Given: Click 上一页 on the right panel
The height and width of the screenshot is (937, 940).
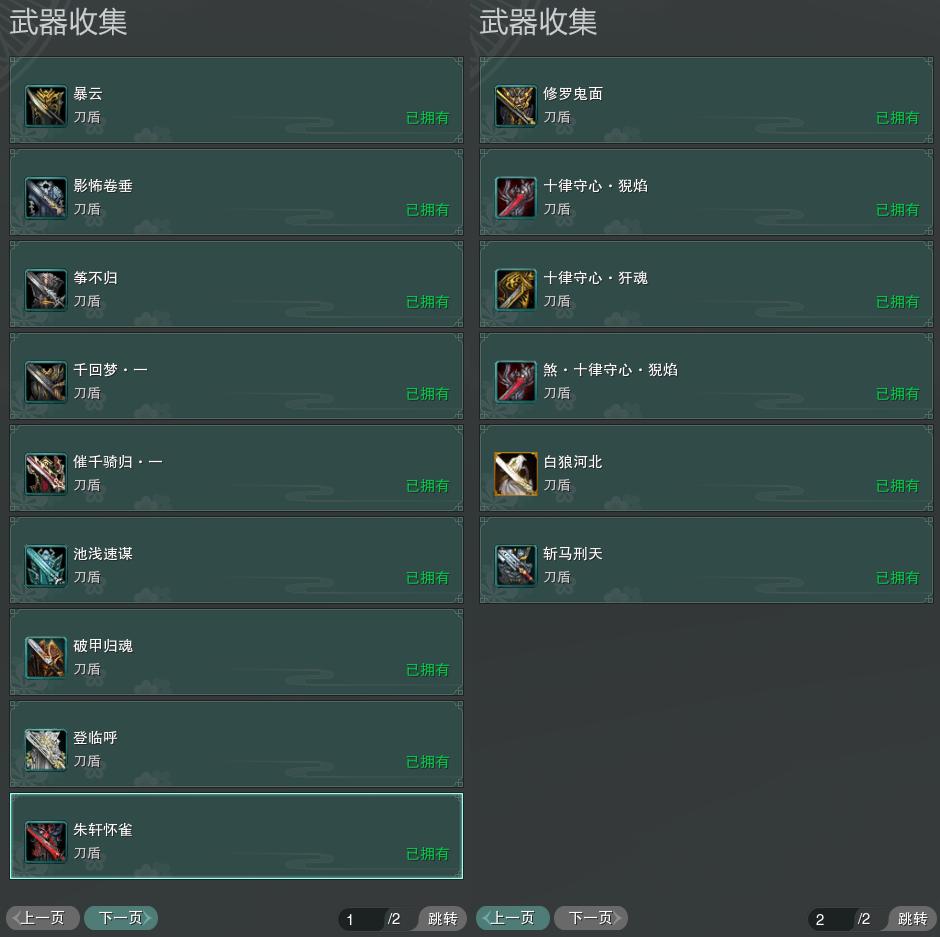Looking at the screenshot, I should point(513,918).
